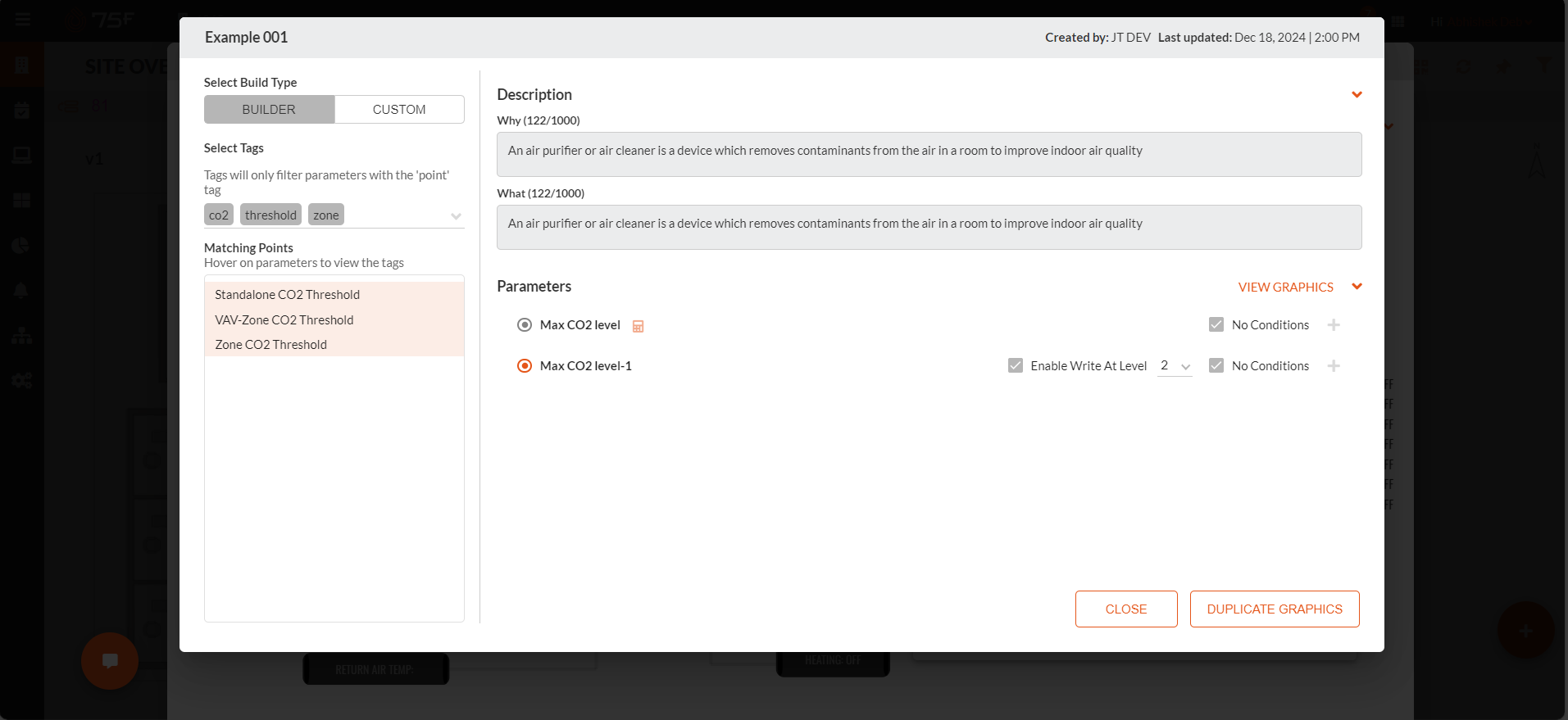
Task: Click into the Why description field
Action: coord(929,155)
